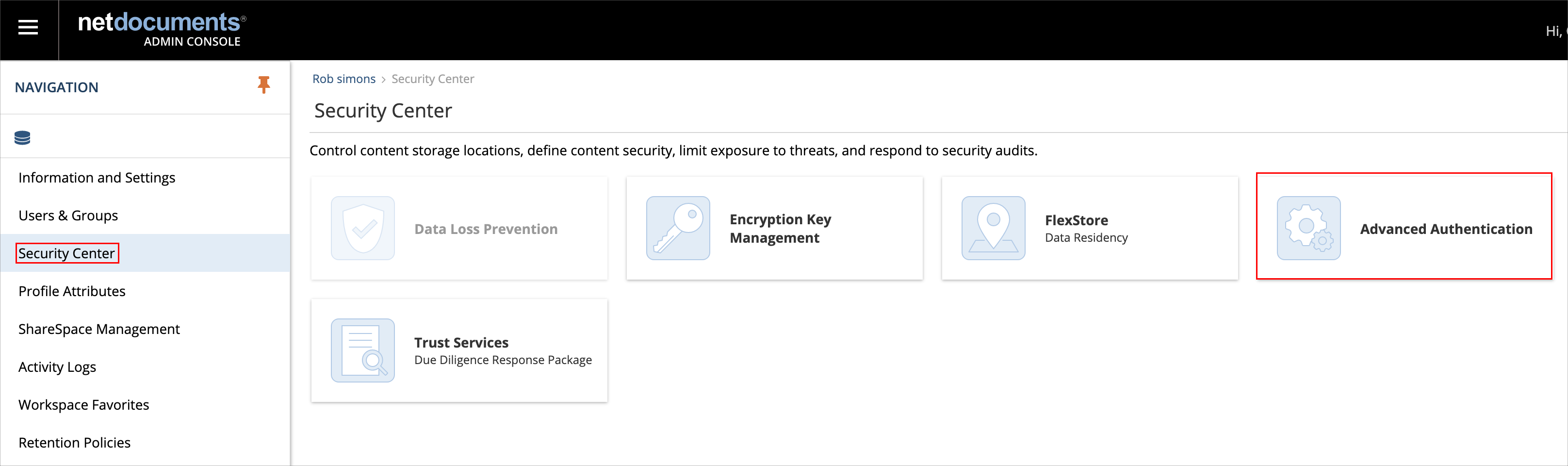Screen dimensions: 1568x466
Task: Click the database stack icon
Action: point(22,138)
